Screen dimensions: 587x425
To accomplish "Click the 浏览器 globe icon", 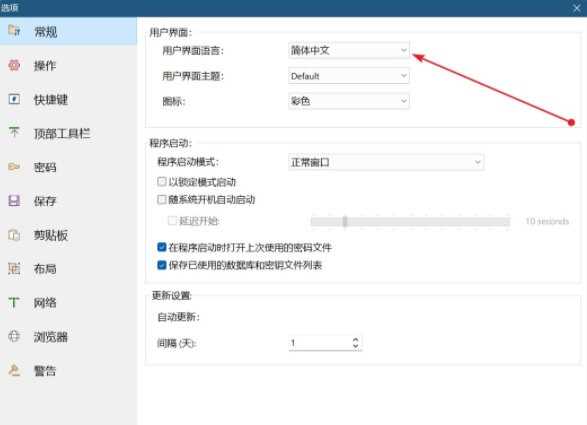I will [x=14, y=336].
